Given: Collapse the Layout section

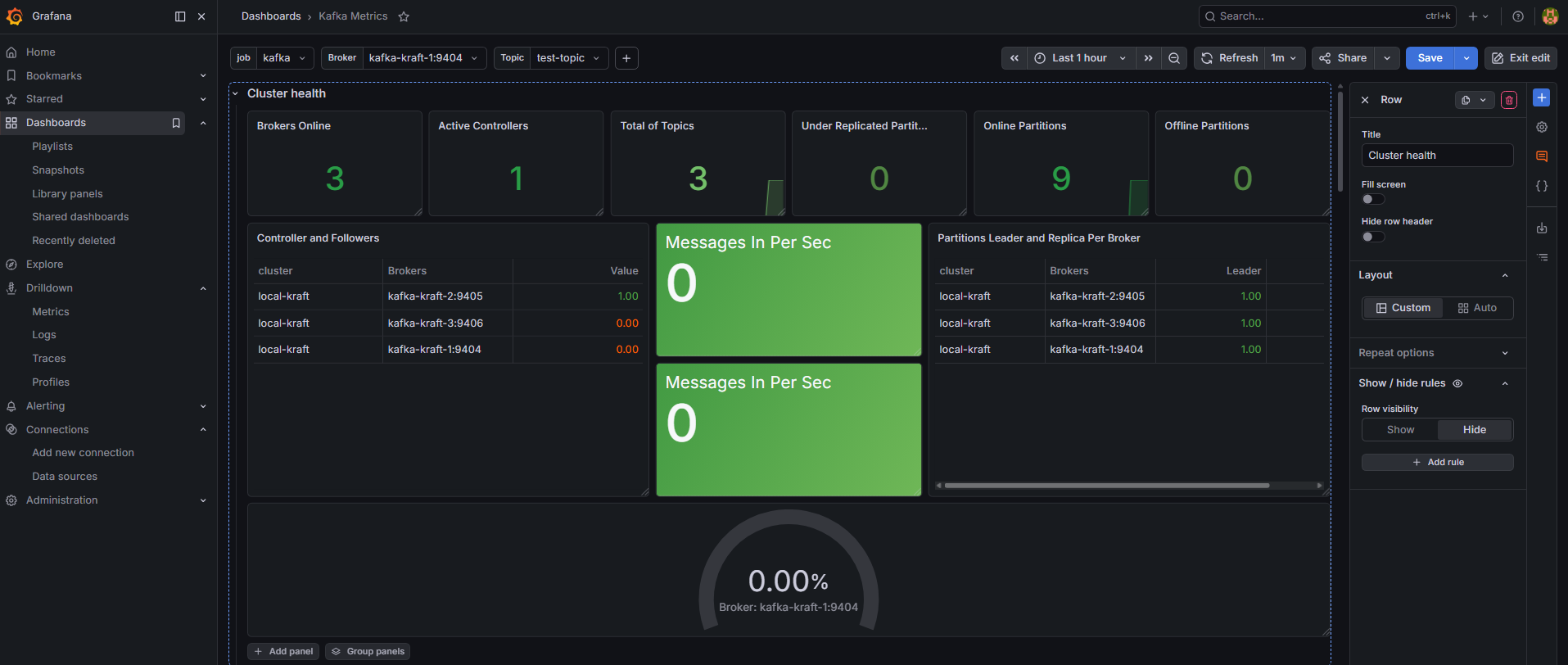Looking at the screenshot, I should (1505, 275).
